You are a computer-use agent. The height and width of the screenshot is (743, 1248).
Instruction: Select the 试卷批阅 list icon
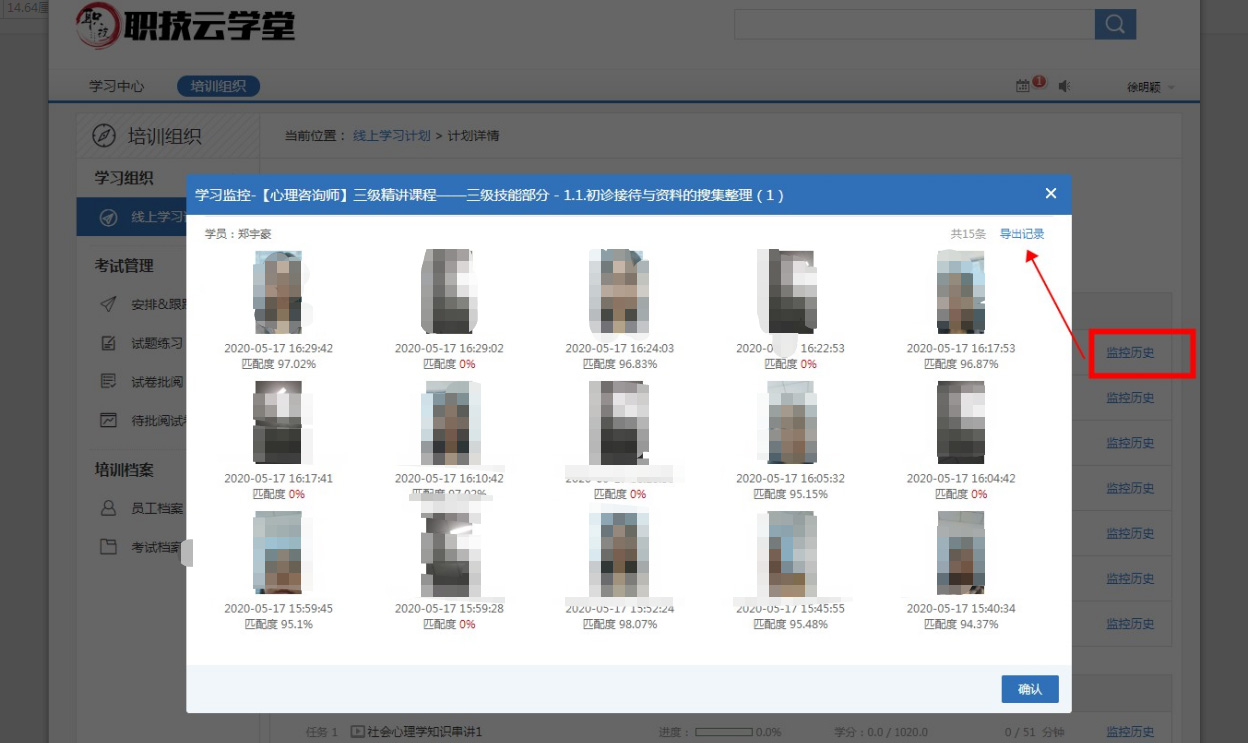[x=109, y=381]
